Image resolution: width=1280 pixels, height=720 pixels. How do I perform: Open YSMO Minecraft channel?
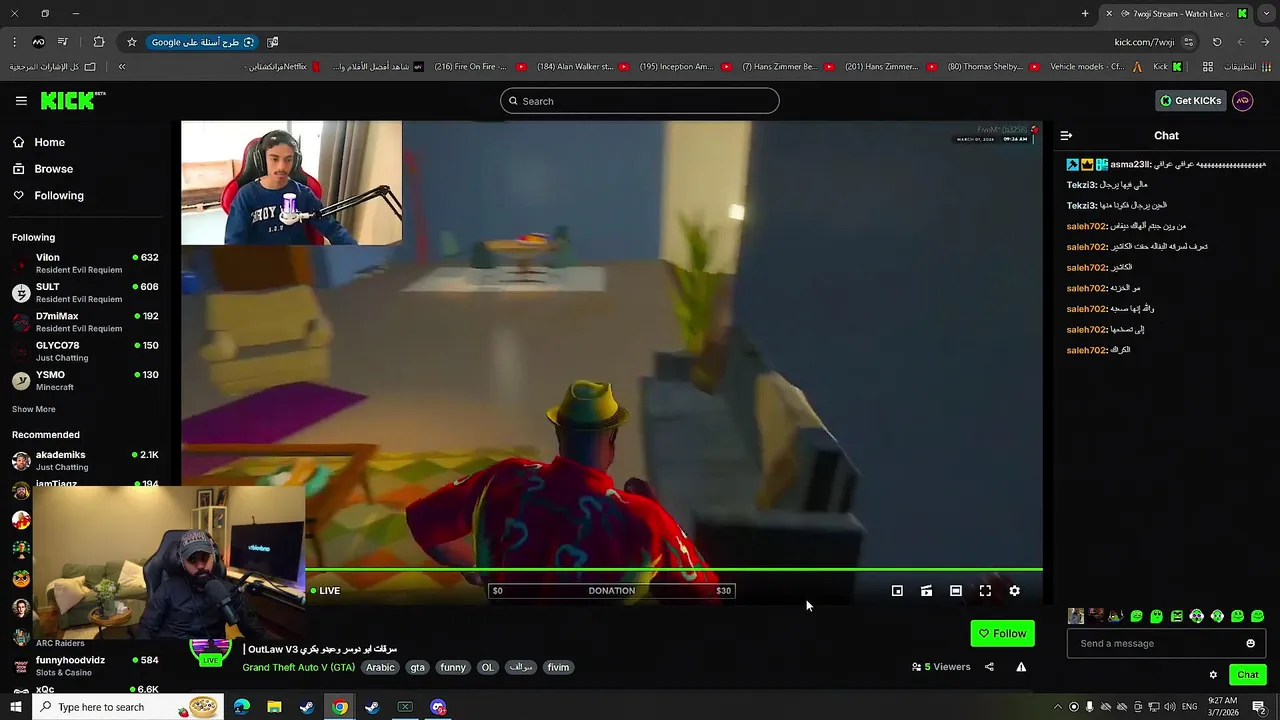86,380
